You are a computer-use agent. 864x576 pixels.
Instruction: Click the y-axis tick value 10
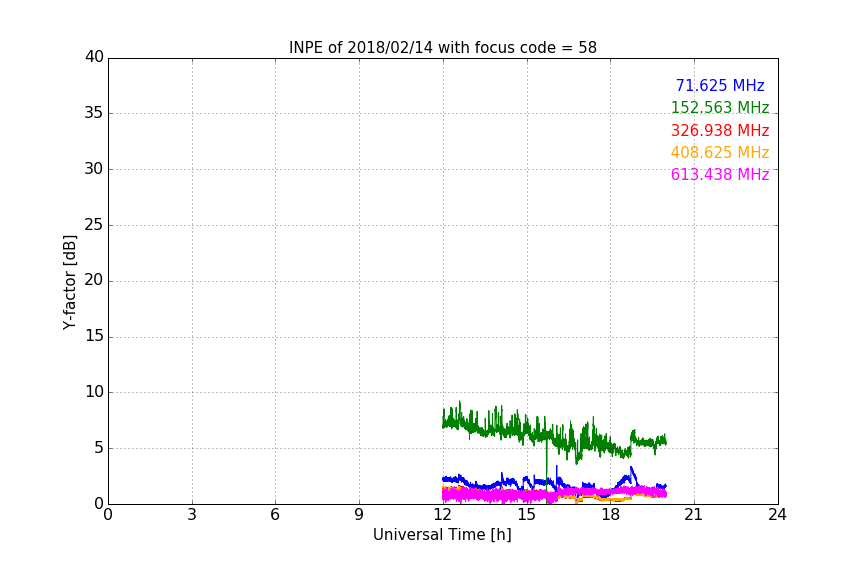click(x=94, y=392)
